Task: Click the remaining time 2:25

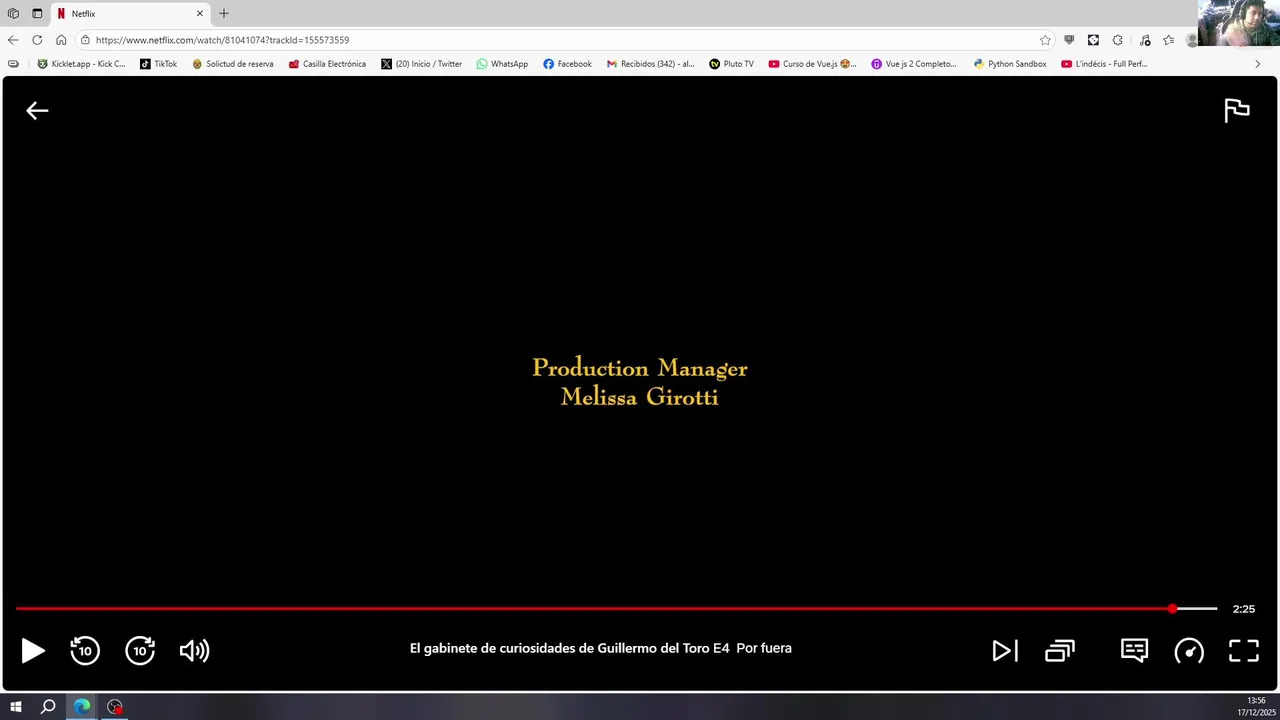Action: (x=1243, y=609)
